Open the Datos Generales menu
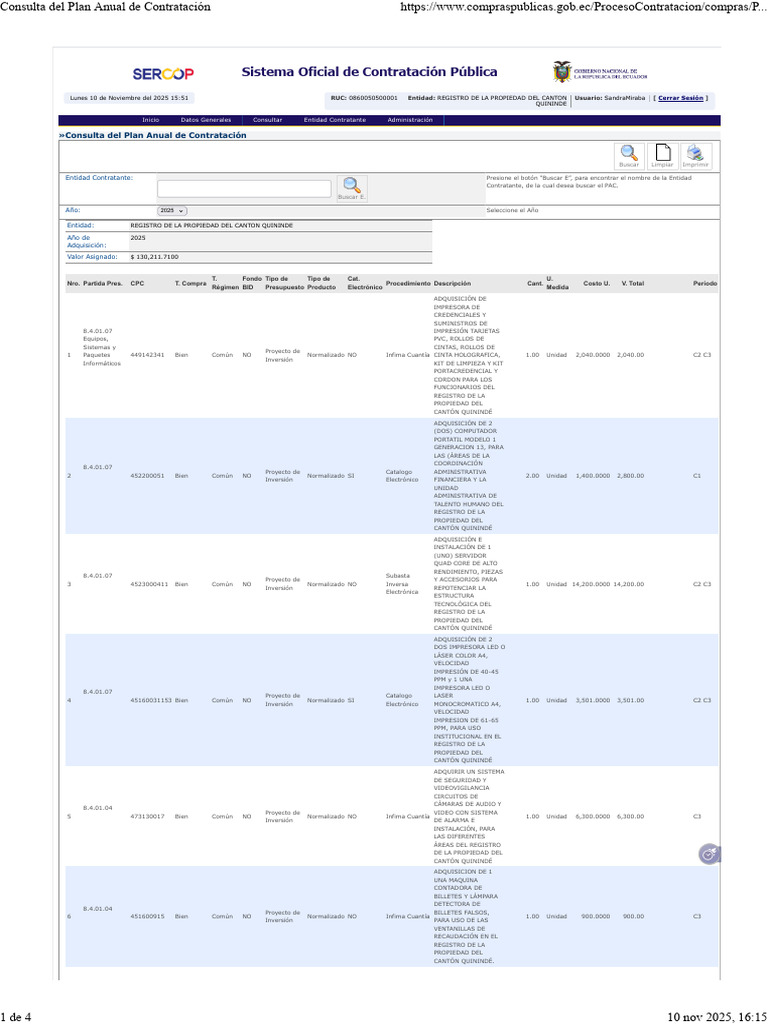The height and width of the screenshot is (1024, 768). (x=206, y=120)
